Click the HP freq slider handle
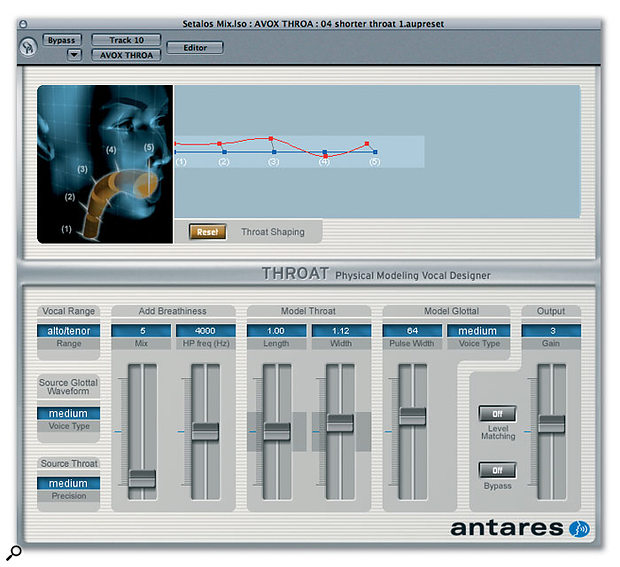 [205, 431]
